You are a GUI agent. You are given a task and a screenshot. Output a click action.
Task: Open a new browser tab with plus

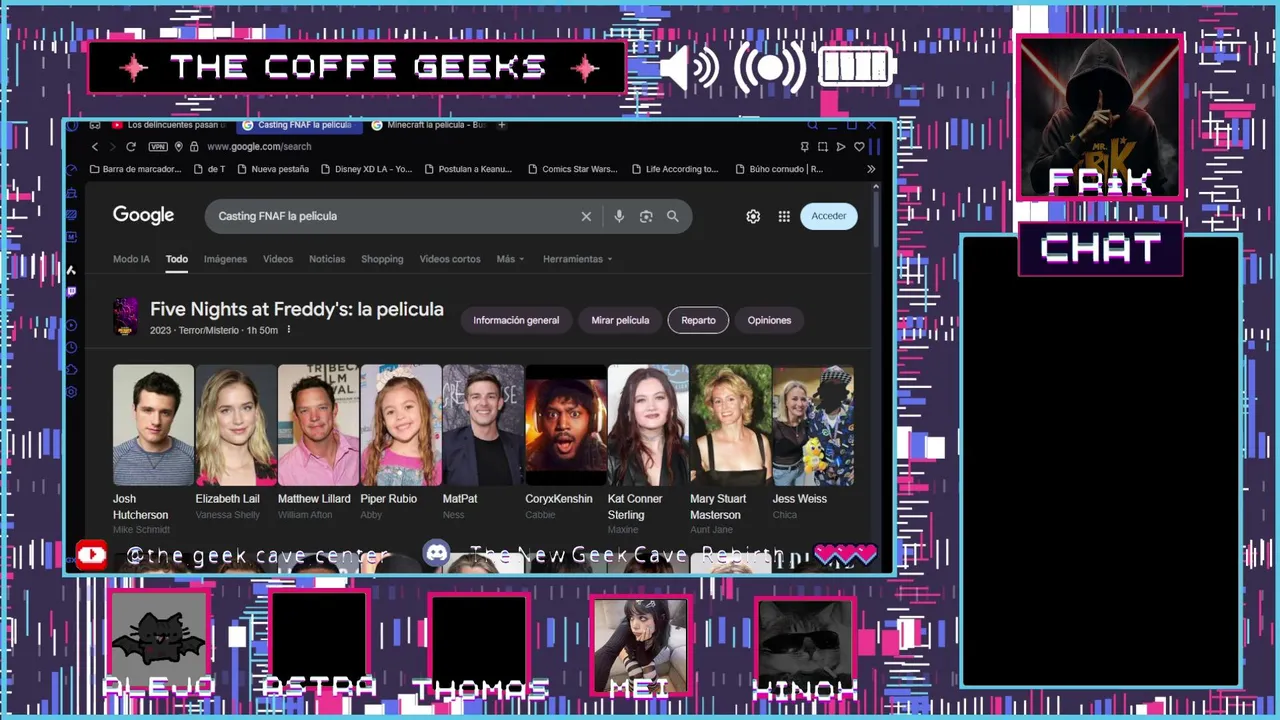pos(502,125)
